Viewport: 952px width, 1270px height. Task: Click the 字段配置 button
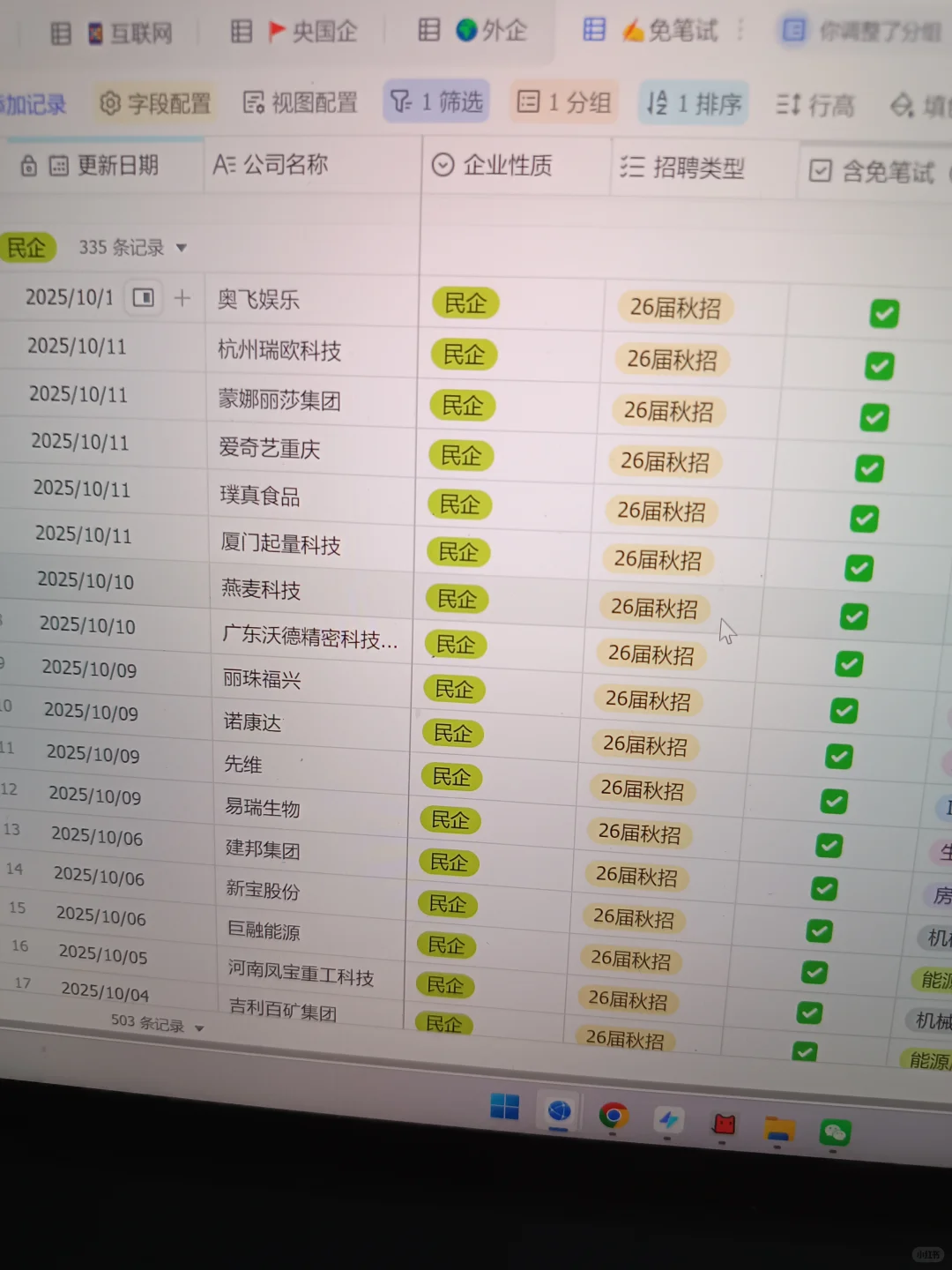pos(154,103)
